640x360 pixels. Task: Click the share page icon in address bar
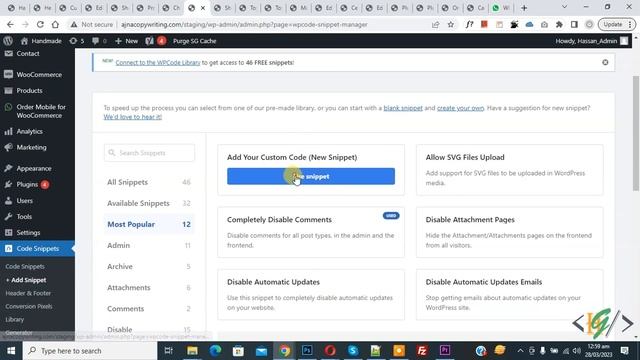[436, 24]
